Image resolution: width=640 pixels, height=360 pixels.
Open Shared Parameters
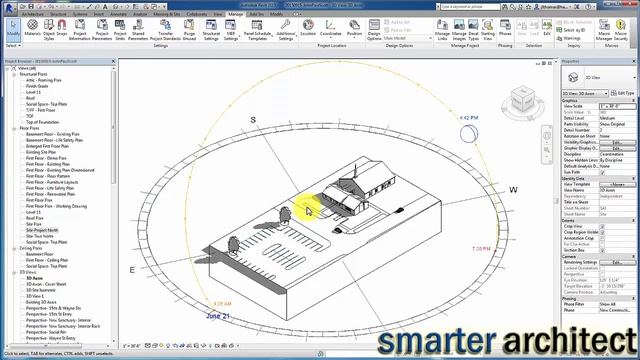tap(138, 29)
